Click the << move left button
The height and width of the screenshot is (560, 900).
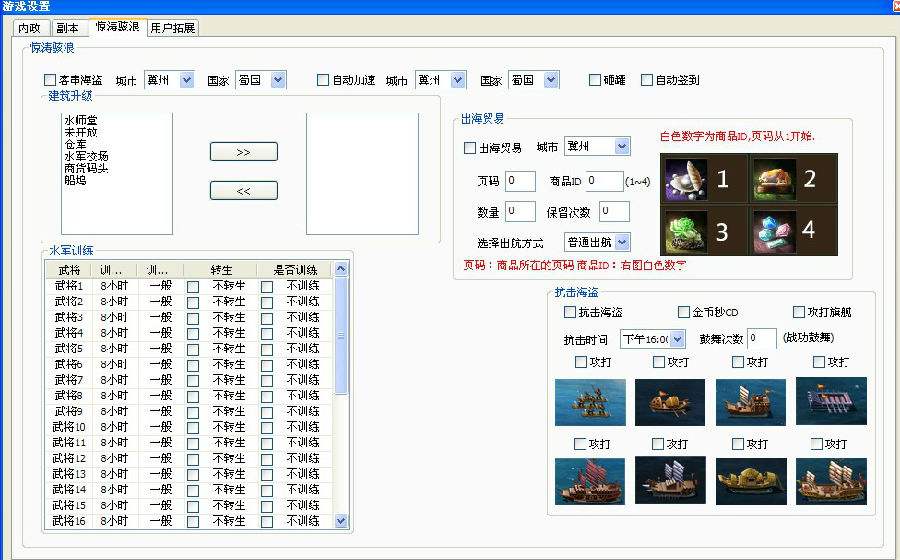click(x=243, y=190)
